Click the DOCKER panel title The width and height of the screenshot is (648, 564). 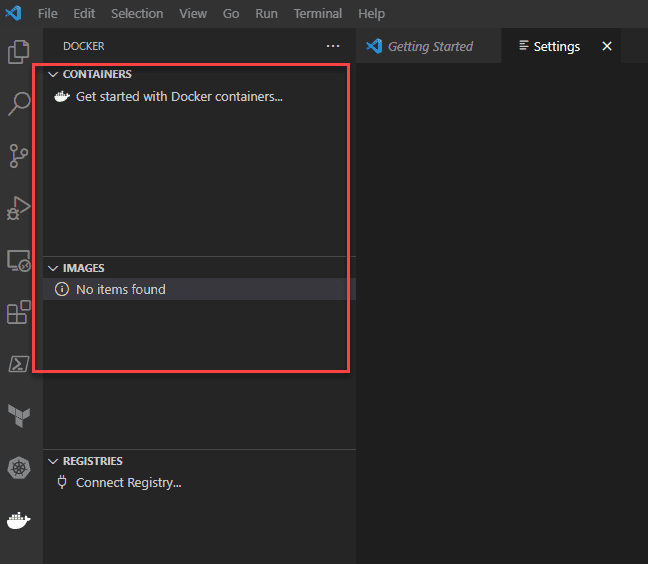pyautogui.click(x=83, y=46)
